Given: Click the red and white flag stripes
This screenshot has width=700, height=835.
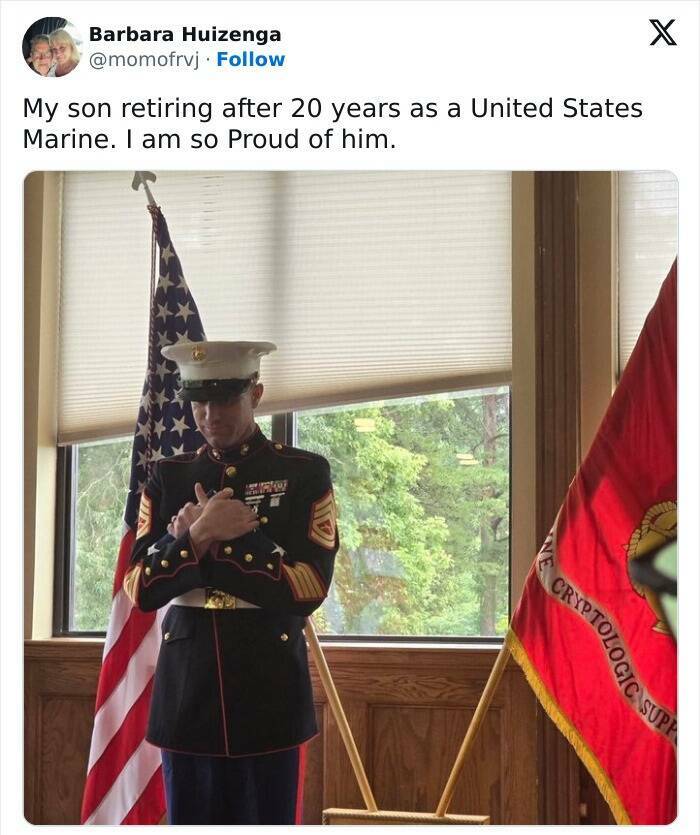Looking at the screenshot, I should pos(125,692).
